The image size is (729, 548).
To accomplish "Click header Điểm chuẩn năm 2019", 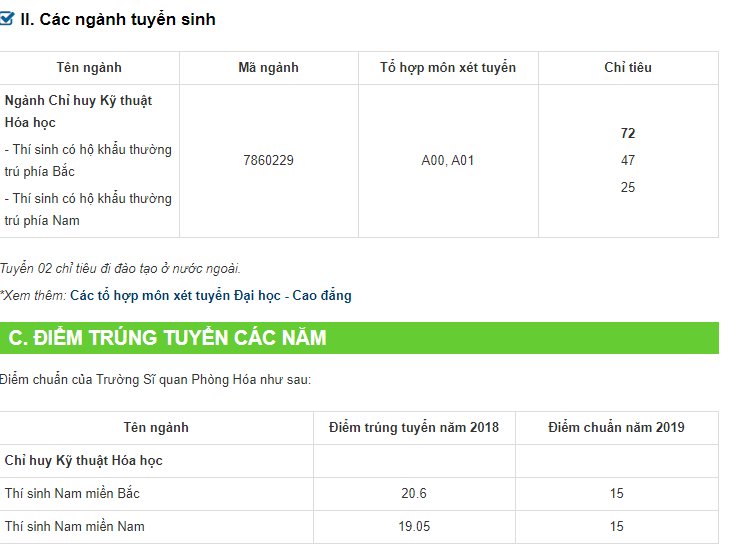I will (x=616, y=428).
